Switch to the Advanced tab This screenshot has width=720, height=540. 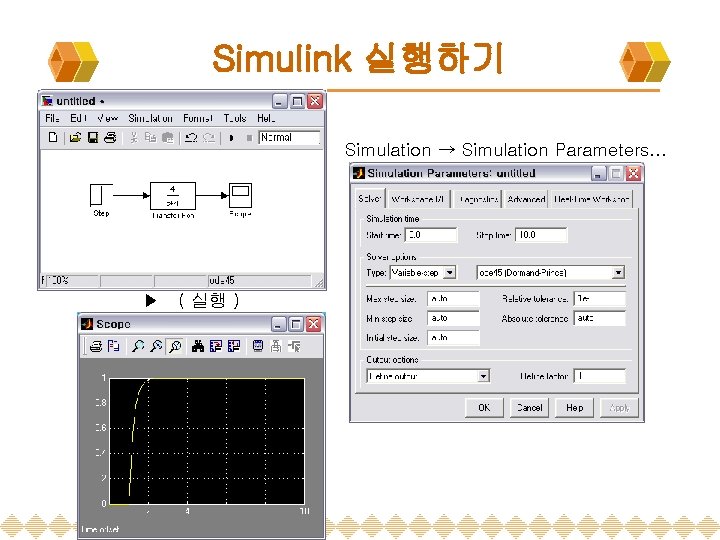pyautogui.click(x=526, y=199)
